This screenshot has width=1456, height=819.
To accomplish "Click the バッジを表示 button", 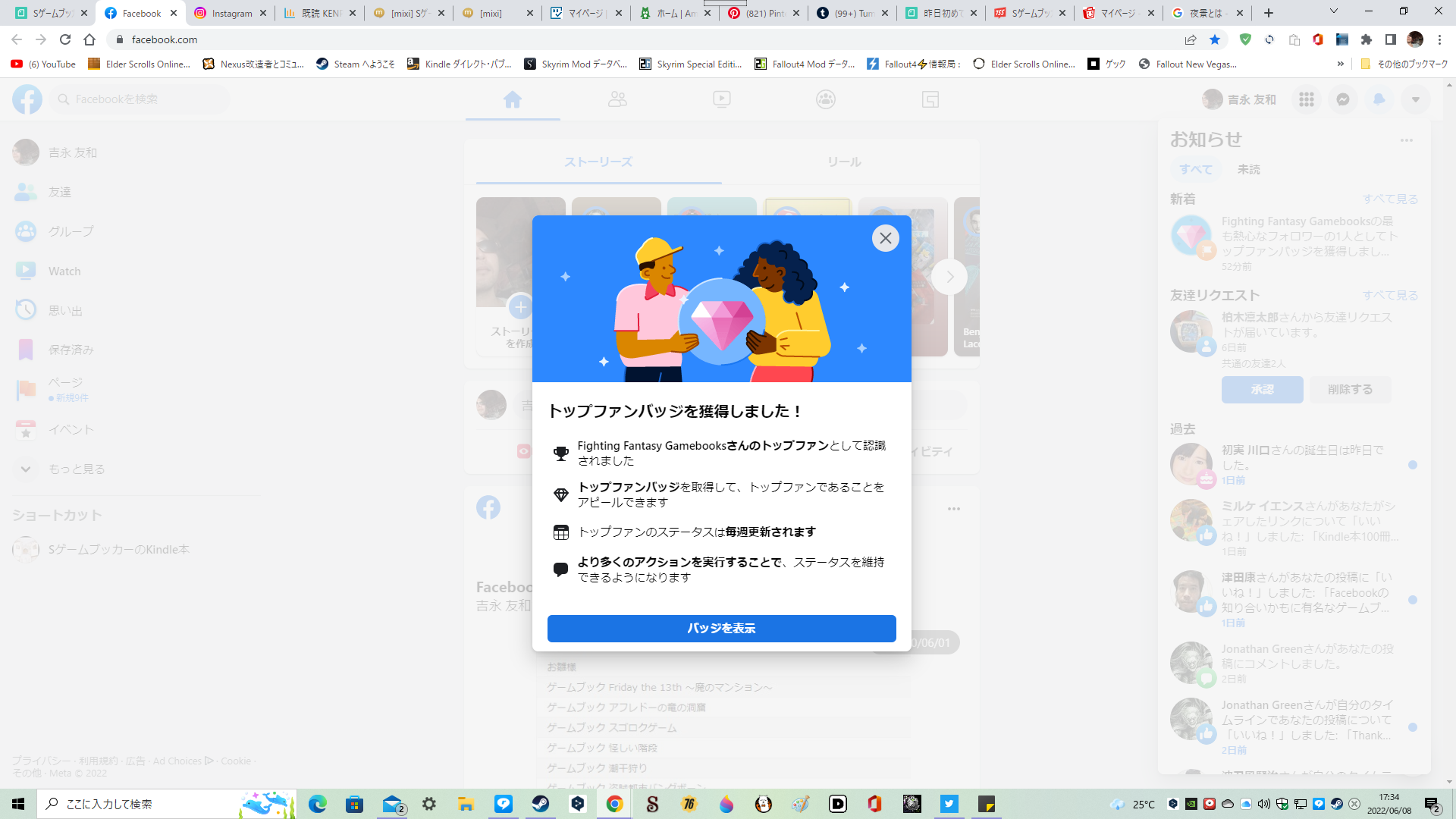I will tap(721, 628).
